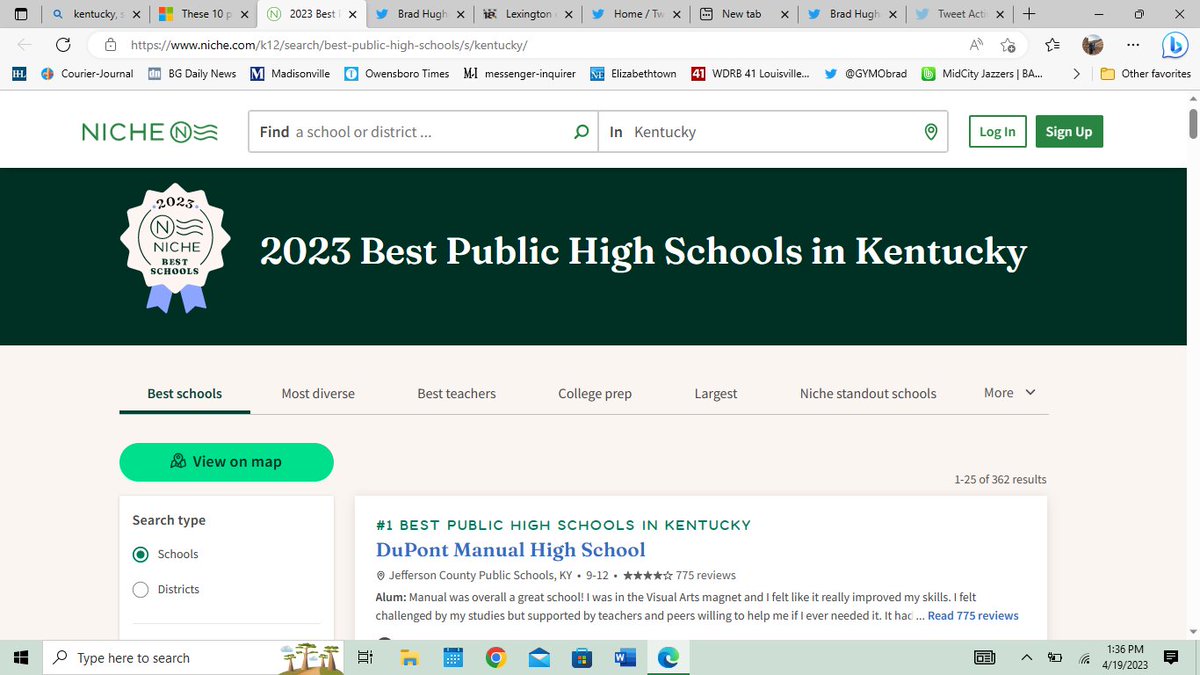Open Read aloud icon in address bar
1200x675 pixels.
coord(976,45)
